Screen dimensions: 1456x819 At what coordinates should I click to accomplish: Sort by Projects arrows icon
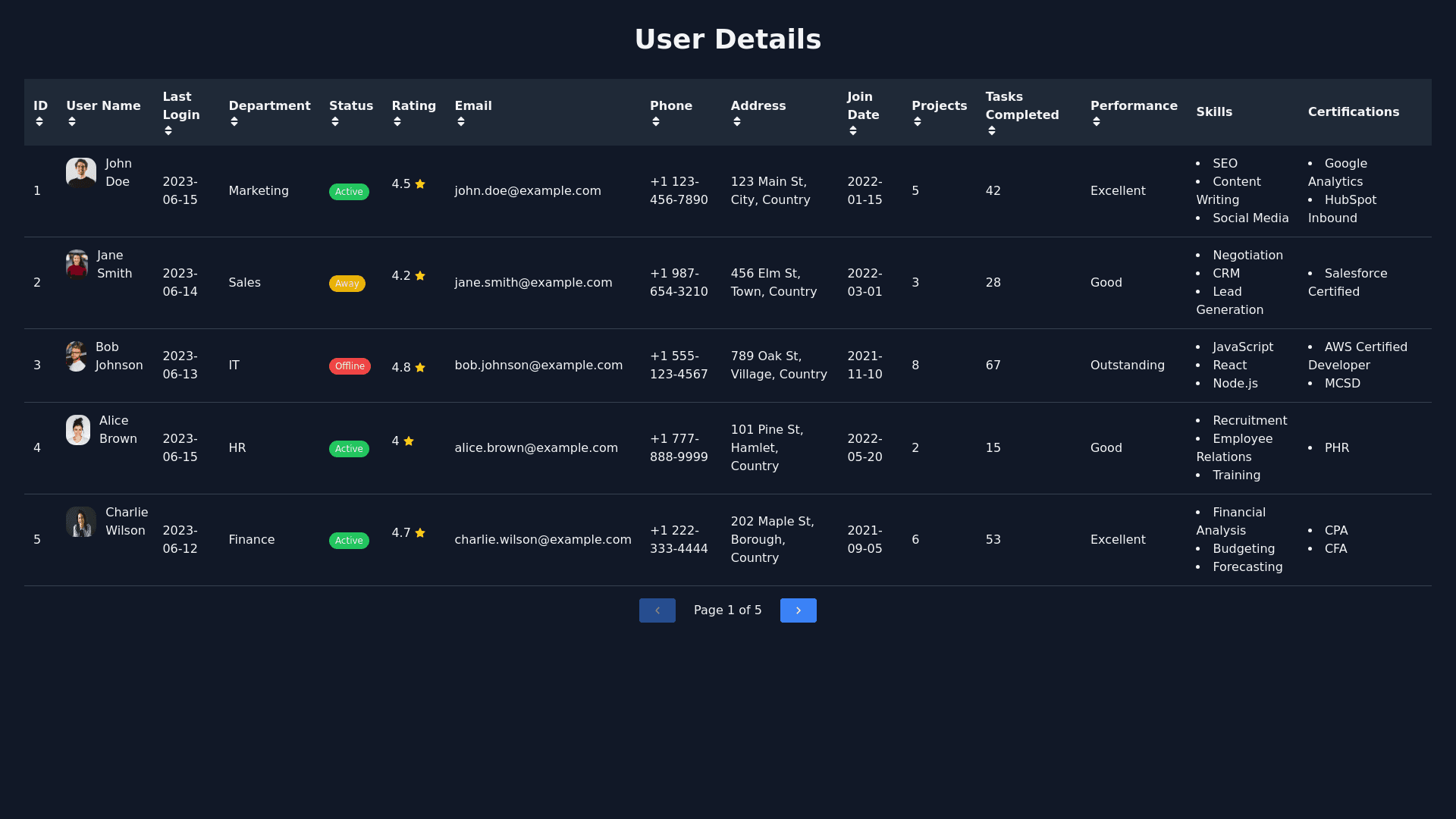(x=918, y=122)
